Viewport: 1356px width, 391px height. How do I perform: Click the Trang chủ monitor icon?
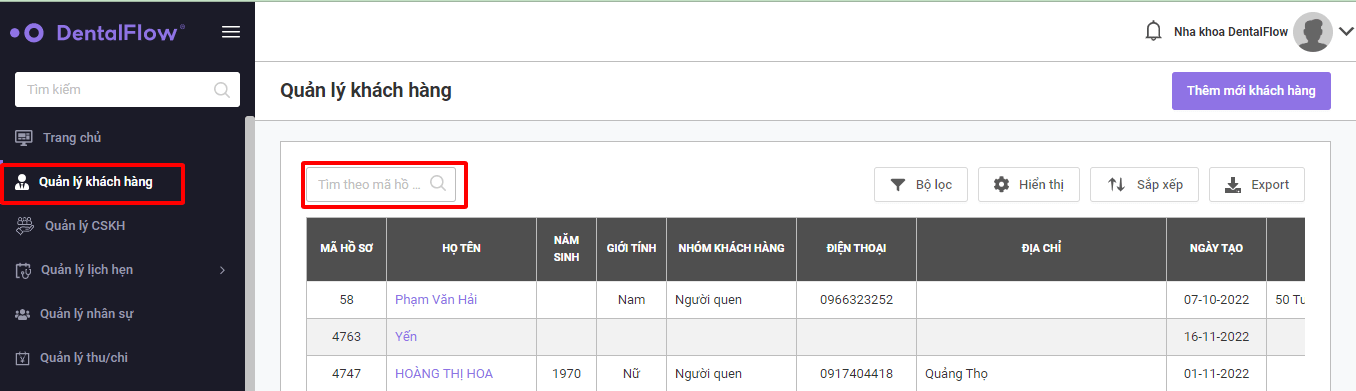pyautogui.click(x=24, y=138)
